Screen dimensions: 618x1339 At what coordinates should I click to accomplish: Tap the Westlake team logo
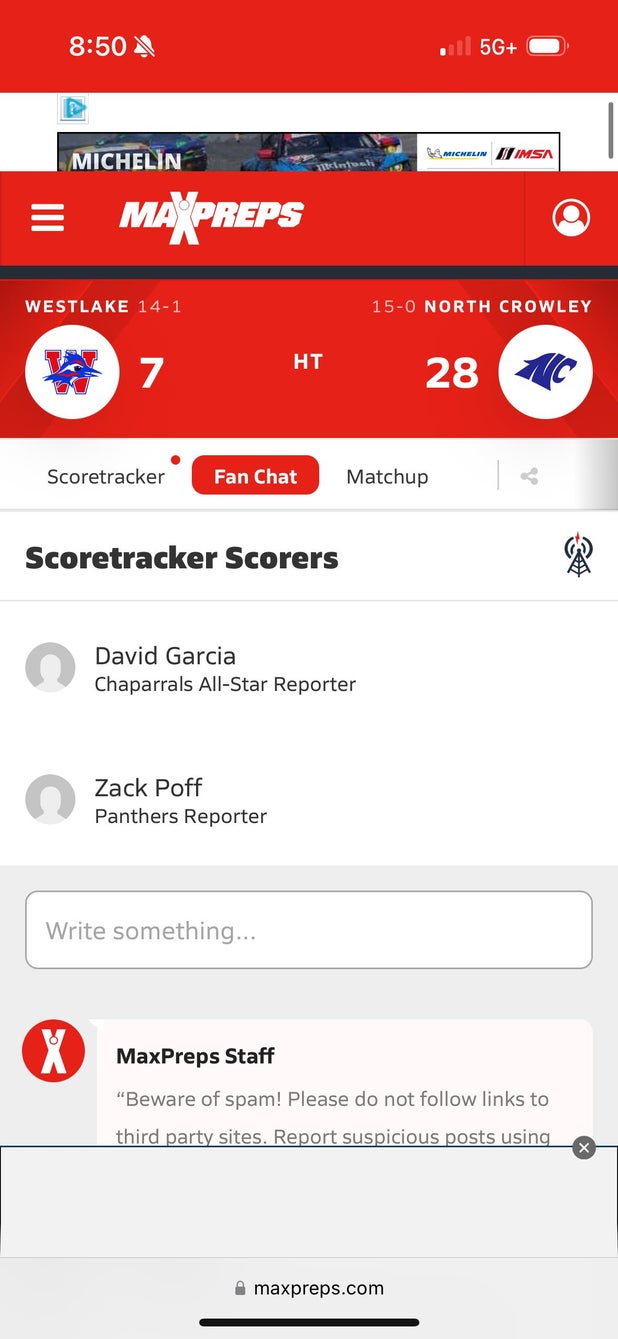72,372
